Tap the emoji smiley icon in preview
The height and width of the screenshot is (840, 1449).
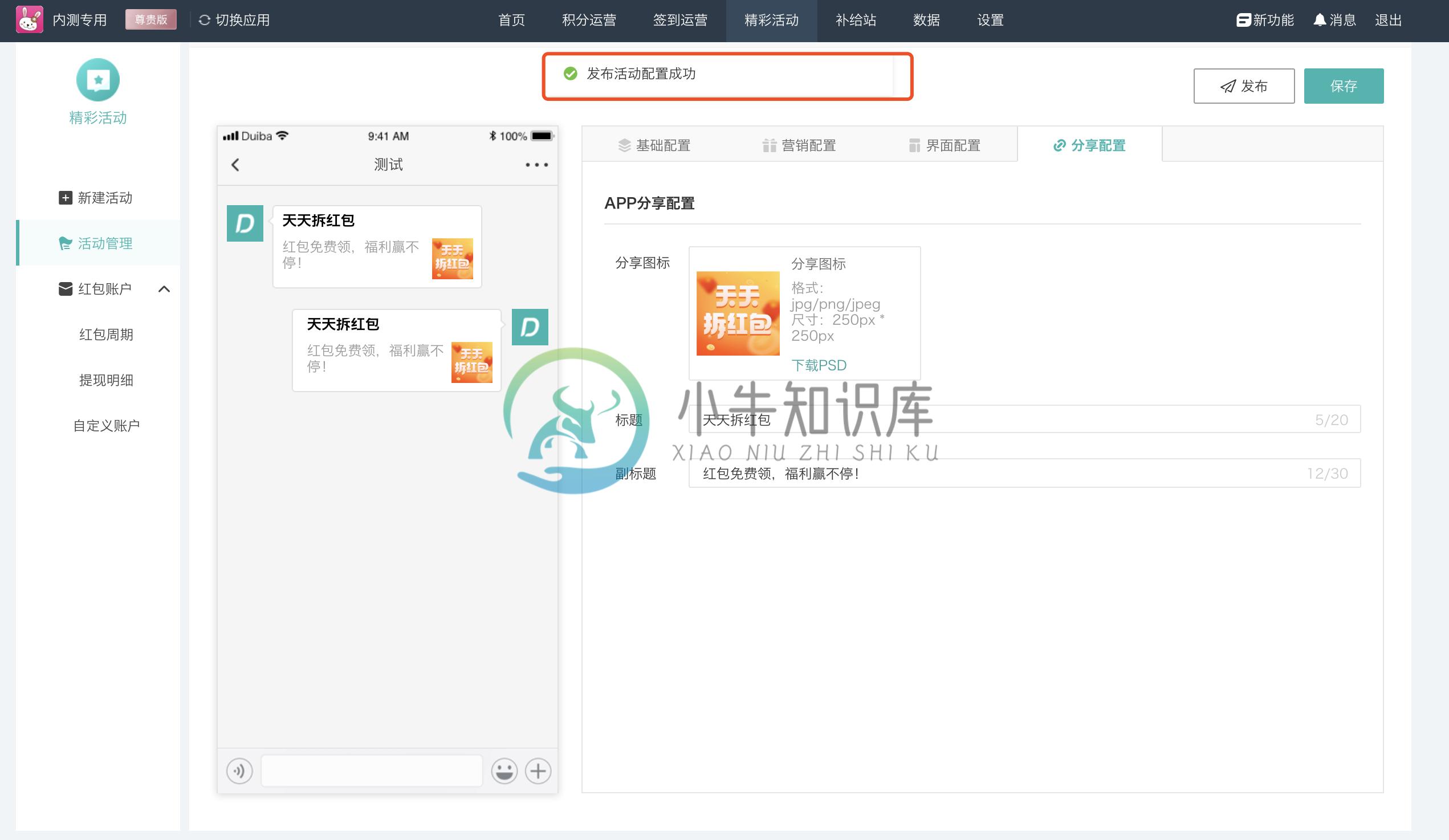504,771
